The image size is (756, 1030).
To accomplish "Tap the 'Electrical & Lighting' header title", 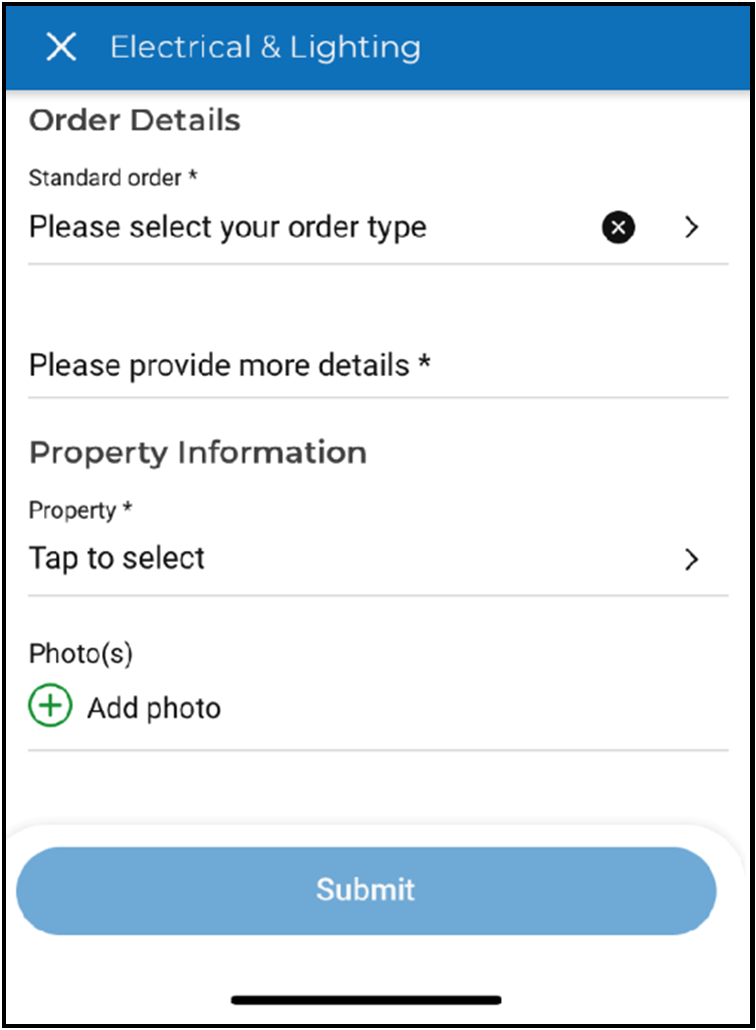I will tap(265, 47).
